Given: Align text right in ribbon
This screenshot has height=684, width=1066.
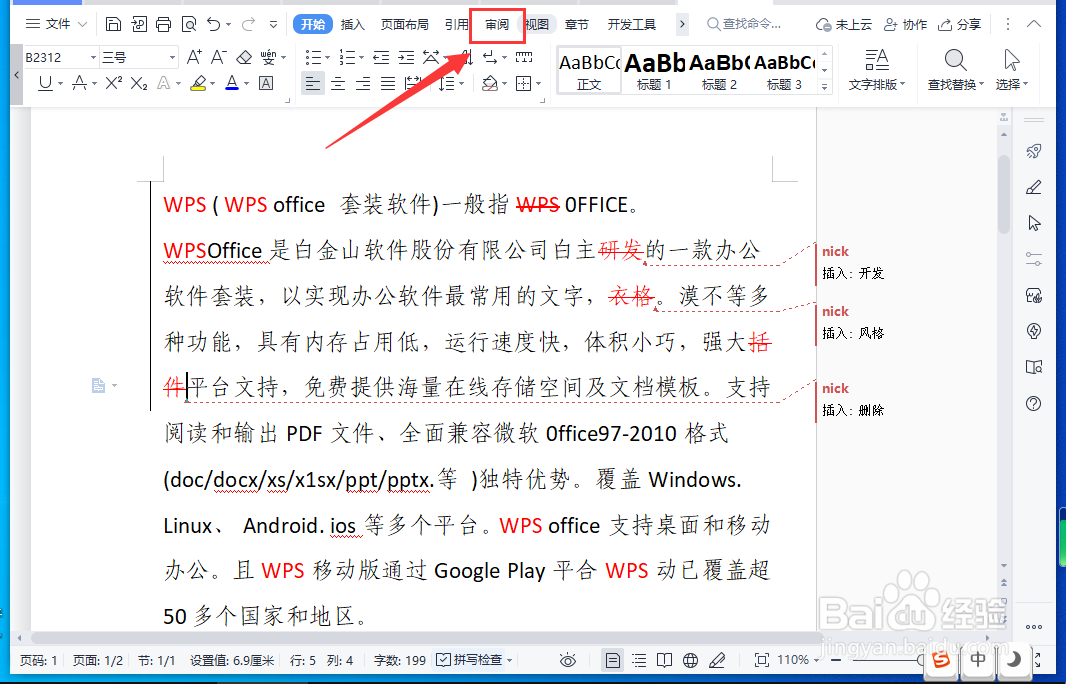Looking at the screenshot, I should [x=363, y=84].
